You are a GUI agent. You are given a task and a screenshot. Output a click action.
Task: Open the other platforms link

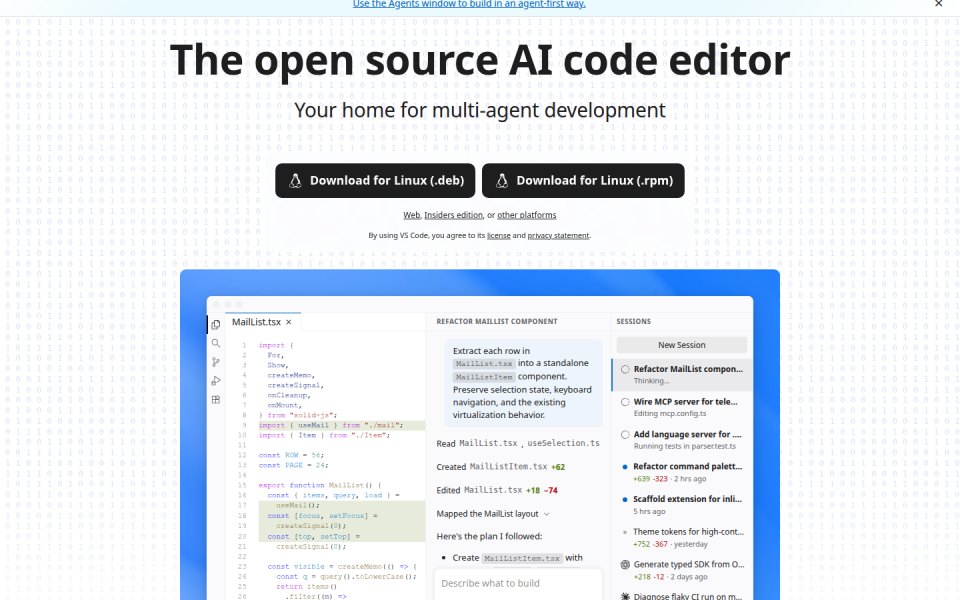(527, 215)
